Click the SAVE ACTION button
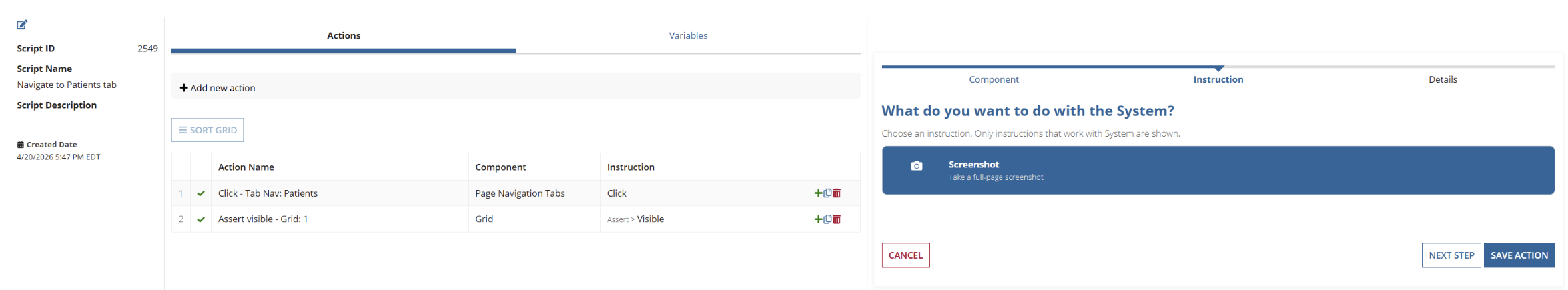Screen dimensions: 1568x290 coord(1519,255)
